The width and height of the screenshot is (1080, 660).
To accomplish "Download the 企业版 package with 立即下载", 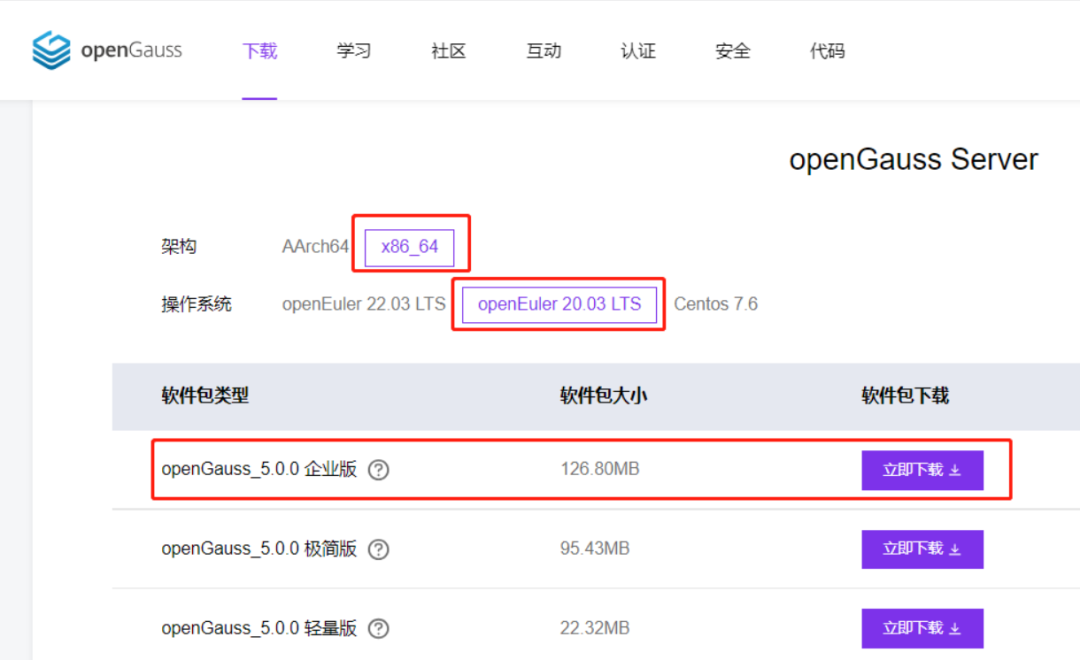I will 922,471.
